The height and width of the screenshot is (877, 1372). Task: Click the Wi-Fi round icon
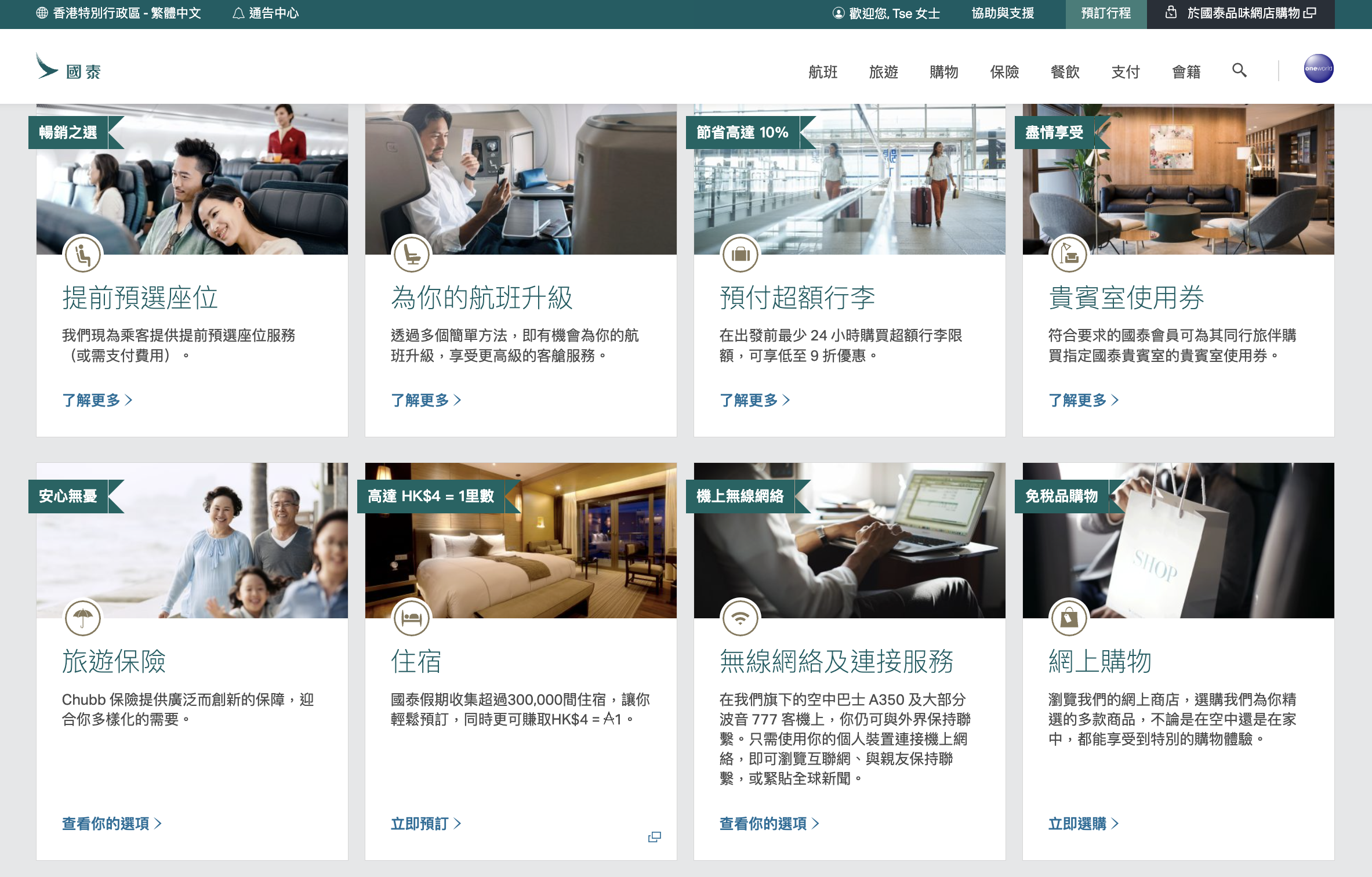pyautogui.click(x=741, y=618)
